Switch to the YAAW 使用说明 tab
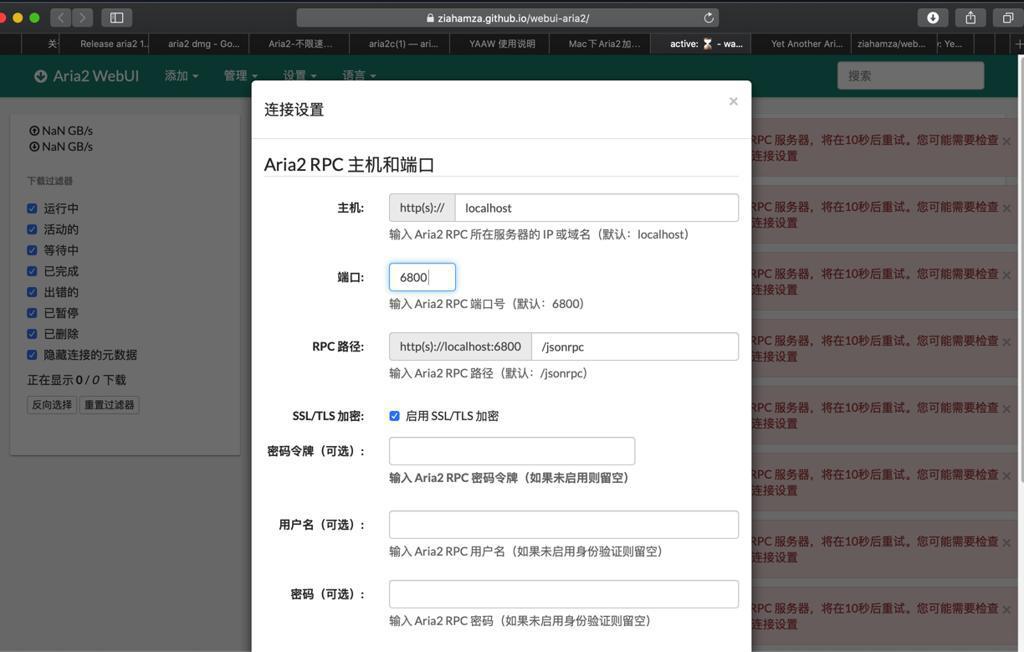Image resolution: width=1024 pixels, height=652 pixels. [x=502, y=44]
